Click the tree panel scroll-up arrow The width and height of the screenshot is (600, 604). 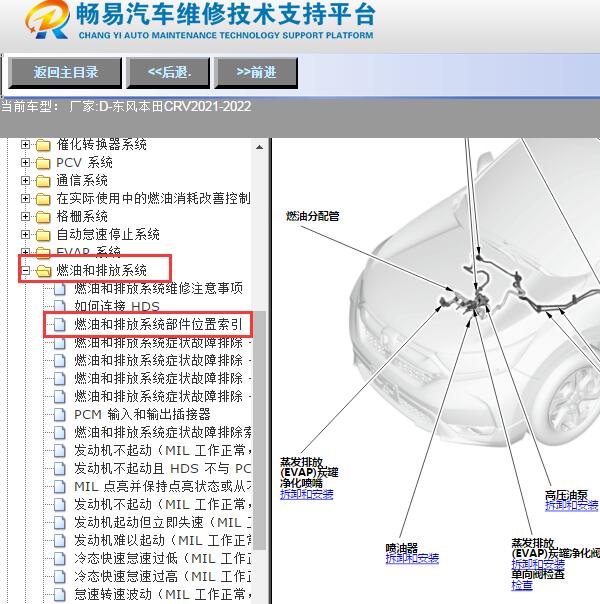pos(260,147)
